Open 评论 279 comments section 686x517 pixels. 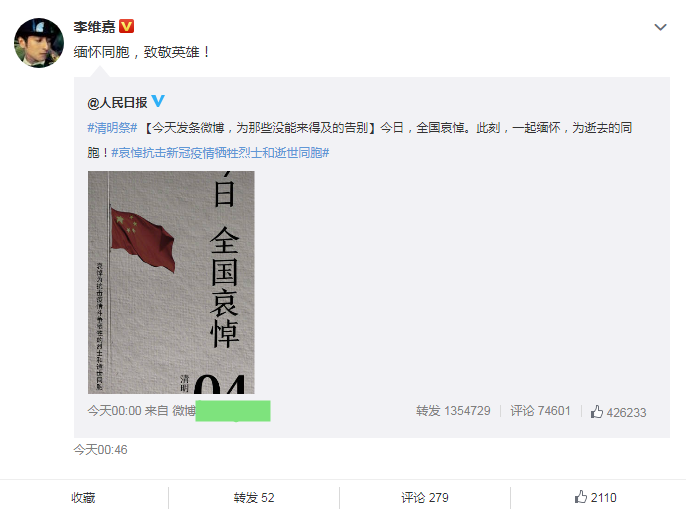pyautogui.click(x=425, y=498)
